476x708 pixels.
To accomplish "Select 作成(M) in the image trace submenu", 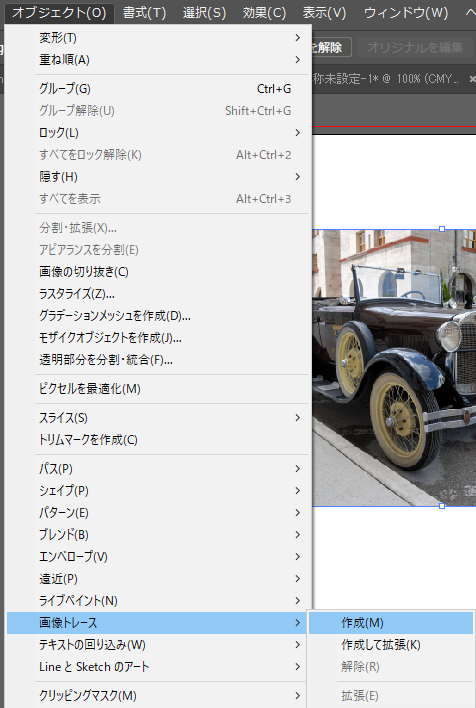I will coord(391,623).
